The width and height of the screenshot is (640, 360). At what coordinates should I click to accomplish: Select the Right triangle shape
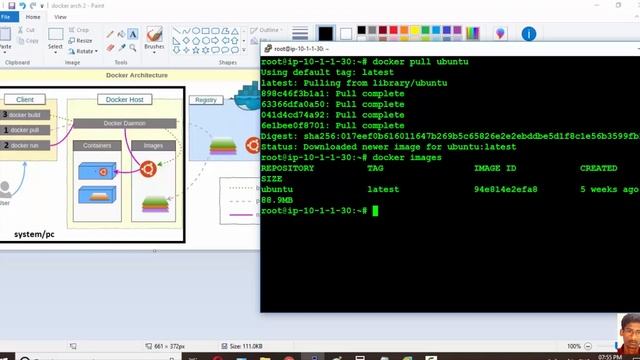[x=177, y=41]
